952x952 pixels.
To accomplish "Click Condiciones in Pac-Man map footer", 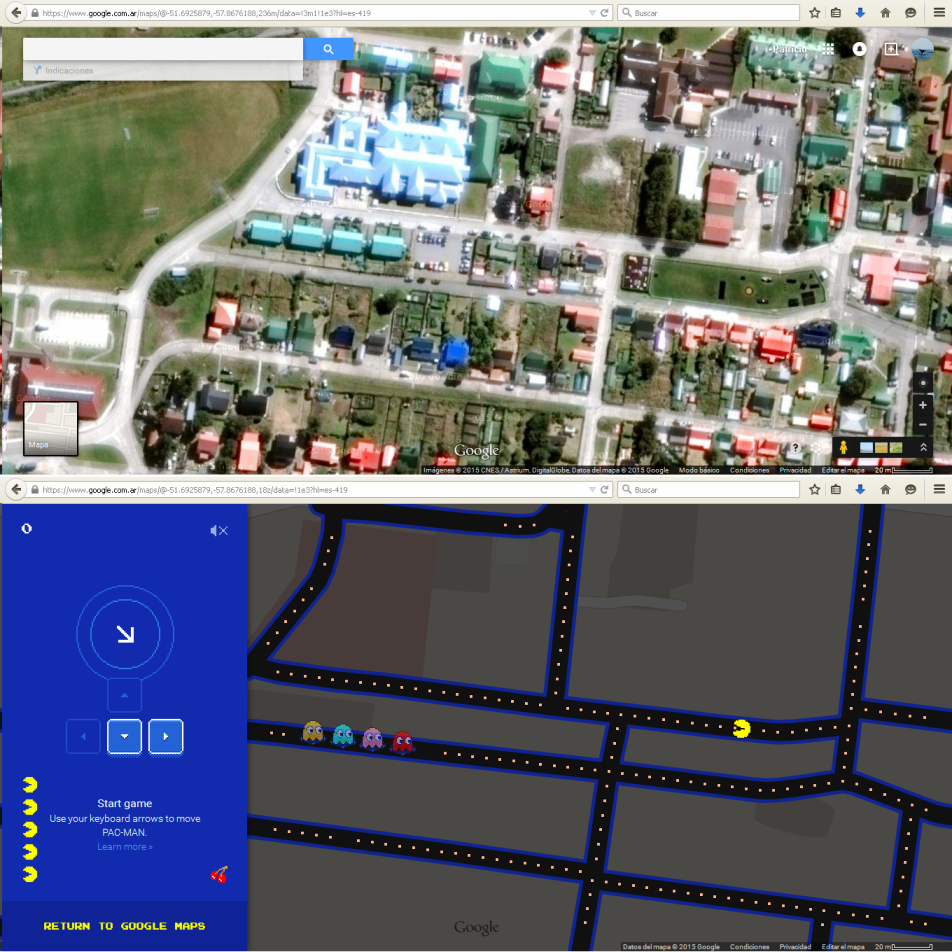I will [x=749, y=947].
